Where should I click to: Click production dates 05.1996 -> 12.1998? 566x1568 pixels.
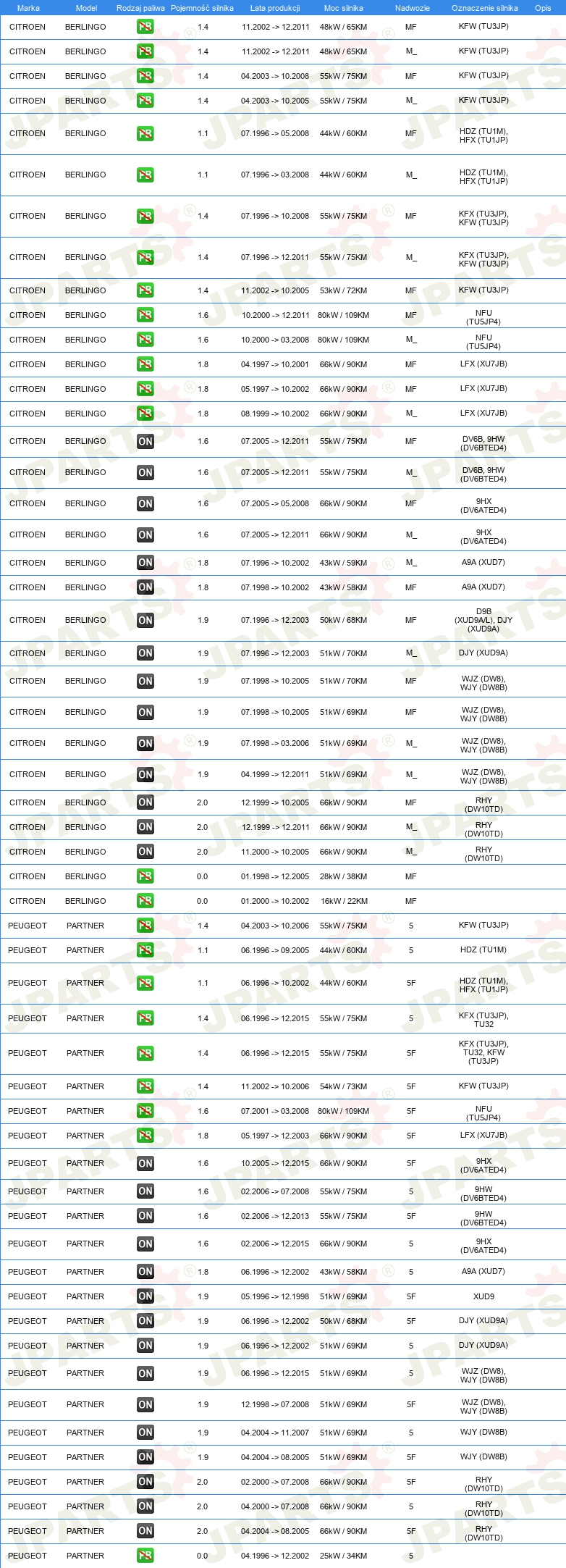pyautogui.click(x=275, y=1296)
